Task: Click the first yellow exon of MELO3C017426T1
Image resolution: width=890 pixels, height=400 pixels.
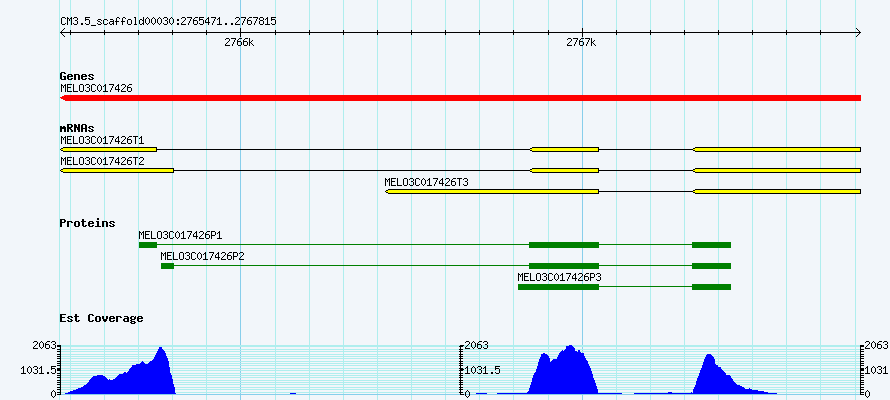Action: click(108, 149)
